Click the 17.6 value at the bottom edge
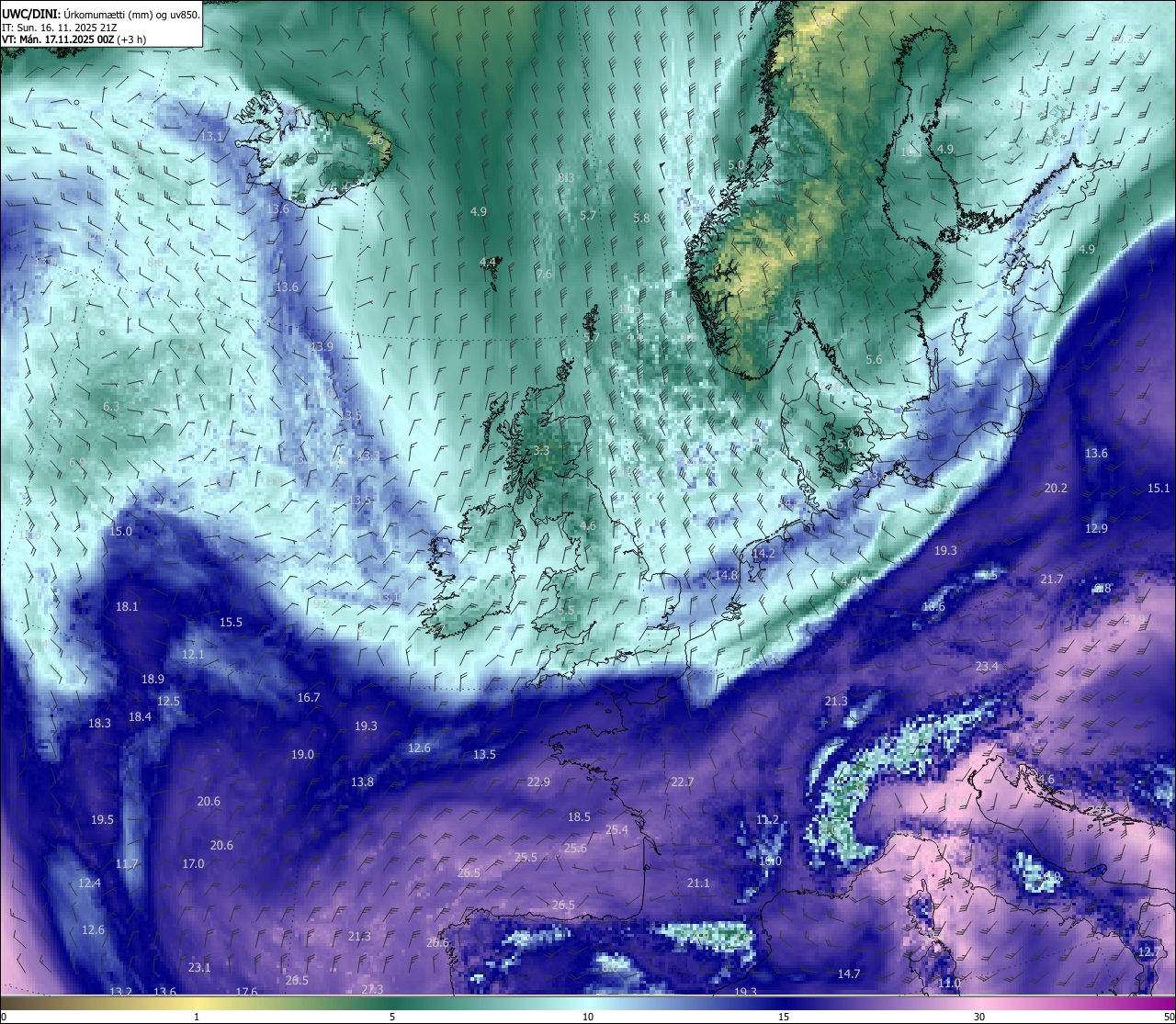The width and height of the screenshot is (1176, 1024). coord(246,992)
